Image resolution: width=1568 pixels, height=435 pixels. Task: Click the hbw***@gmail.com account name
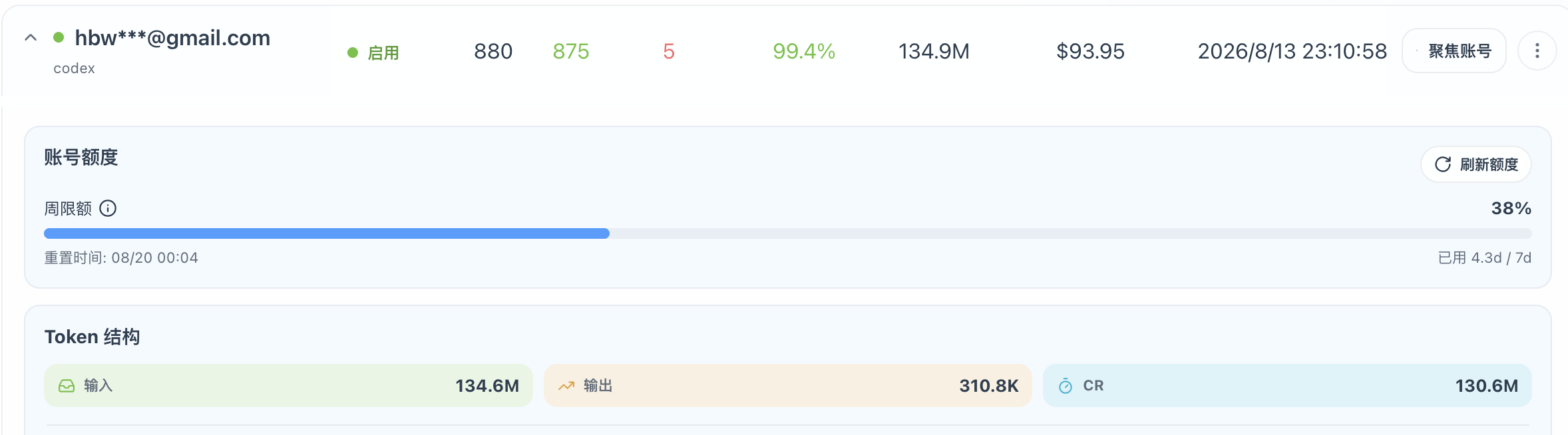click(x=172, y=38)
